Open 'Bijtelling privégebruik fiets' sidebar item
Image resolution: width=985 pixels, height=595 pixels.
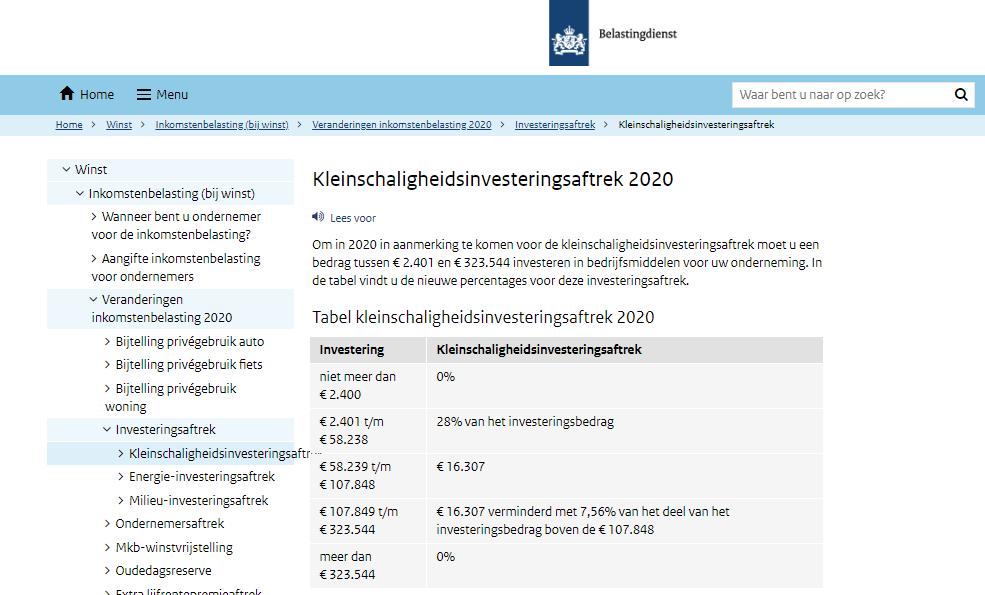(189, 365)
